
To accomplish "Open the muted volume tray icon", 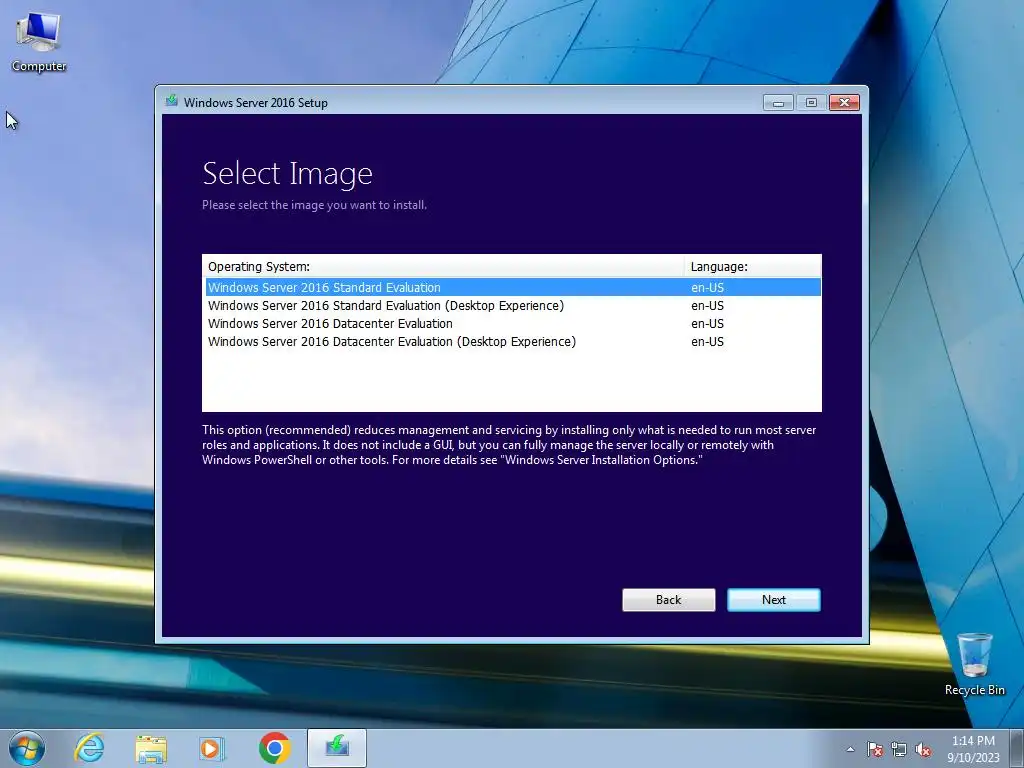I will [923, 750].
